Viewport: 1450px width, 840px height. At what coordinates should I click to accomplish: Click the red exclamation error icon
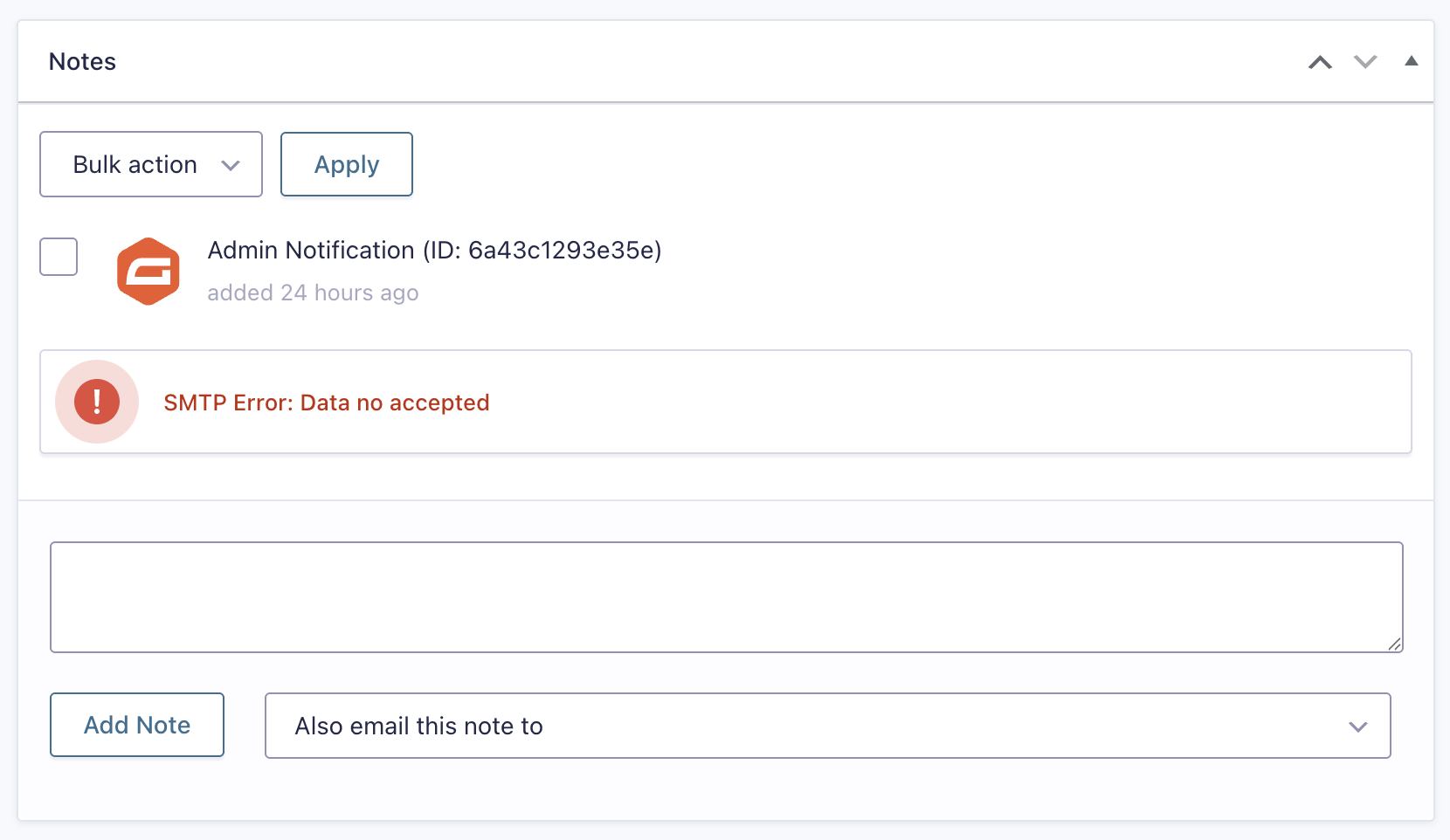(x=97, y=402)
